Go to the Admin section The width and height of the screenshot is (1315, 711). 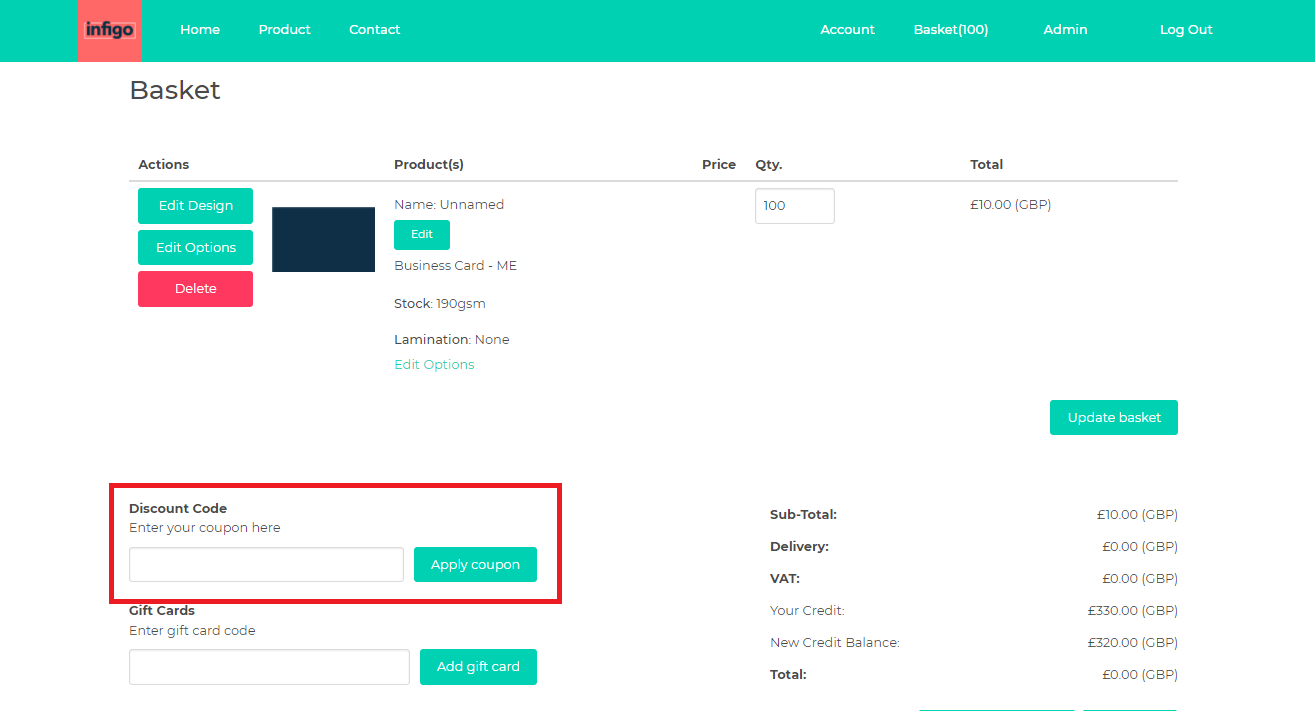[x=1065, y=30]
